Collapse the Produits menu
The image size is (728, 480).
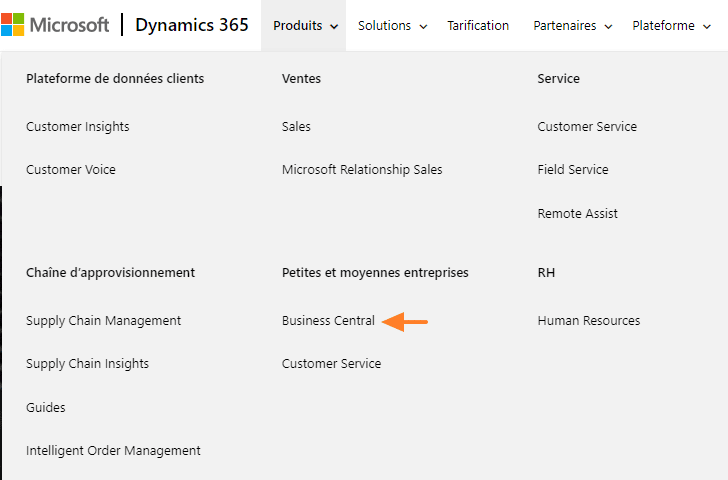click(x=304, y=26)
